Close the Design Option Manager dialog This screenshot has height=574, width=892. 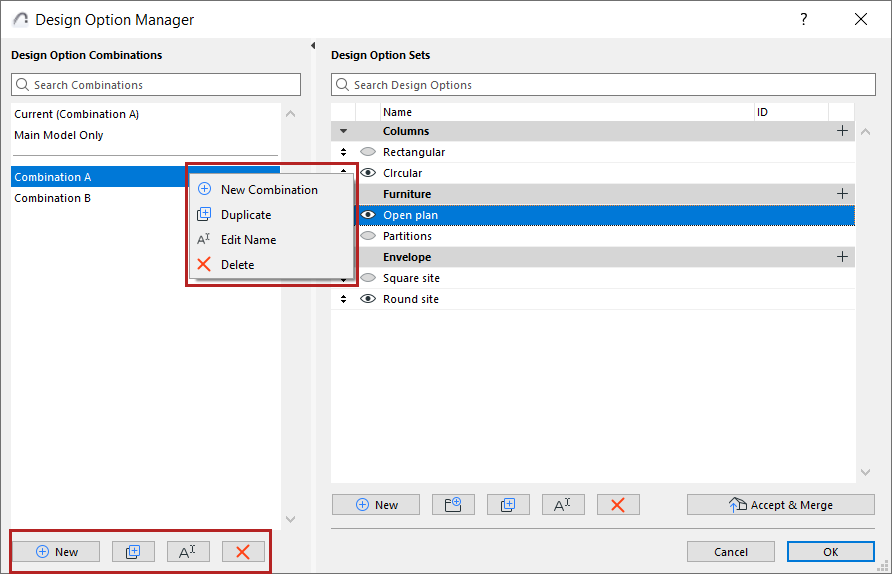[861, 19]
